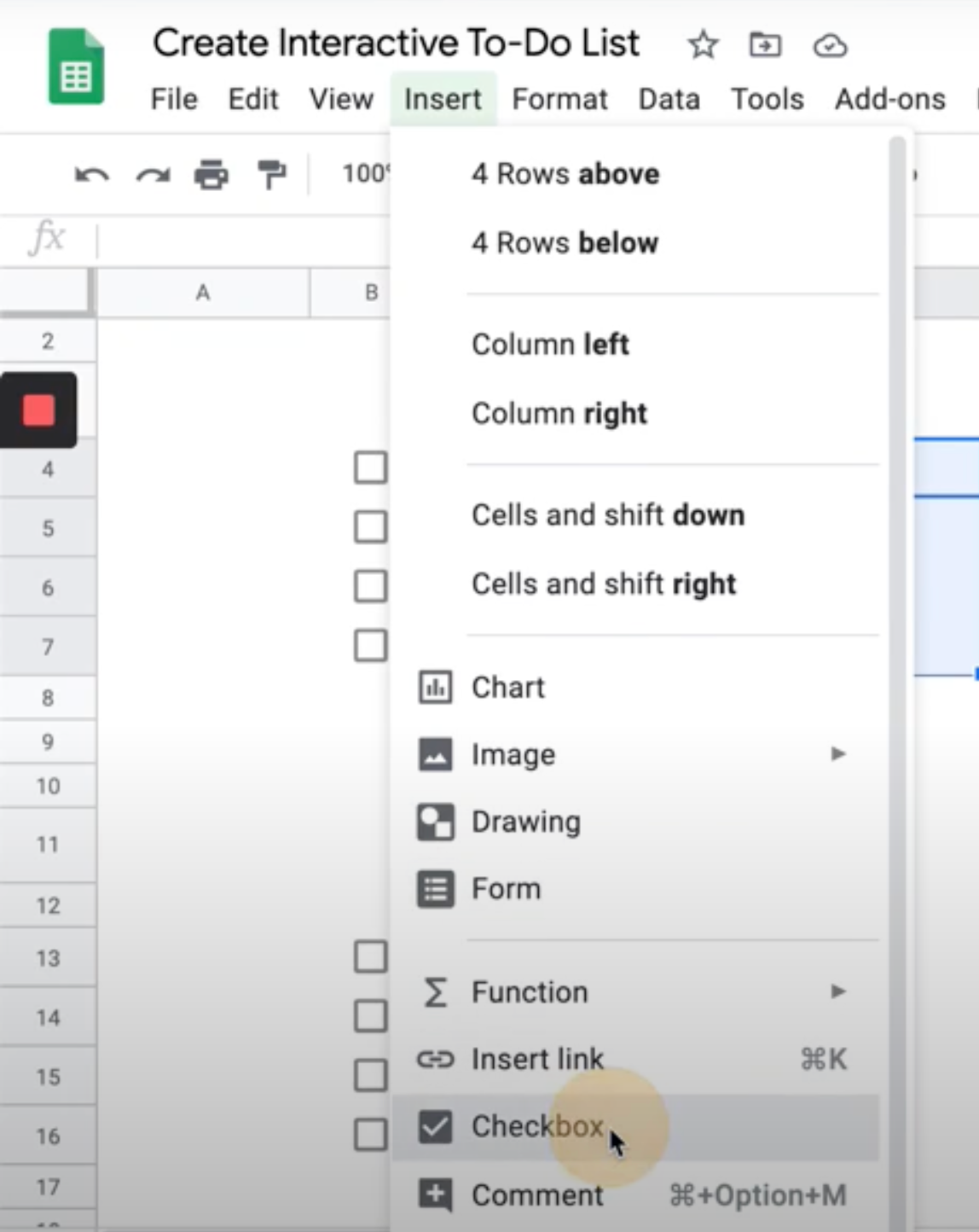Click the plus Comment icon
979x1232 pixels.
pyautogui.click(x=435, y=1194)
